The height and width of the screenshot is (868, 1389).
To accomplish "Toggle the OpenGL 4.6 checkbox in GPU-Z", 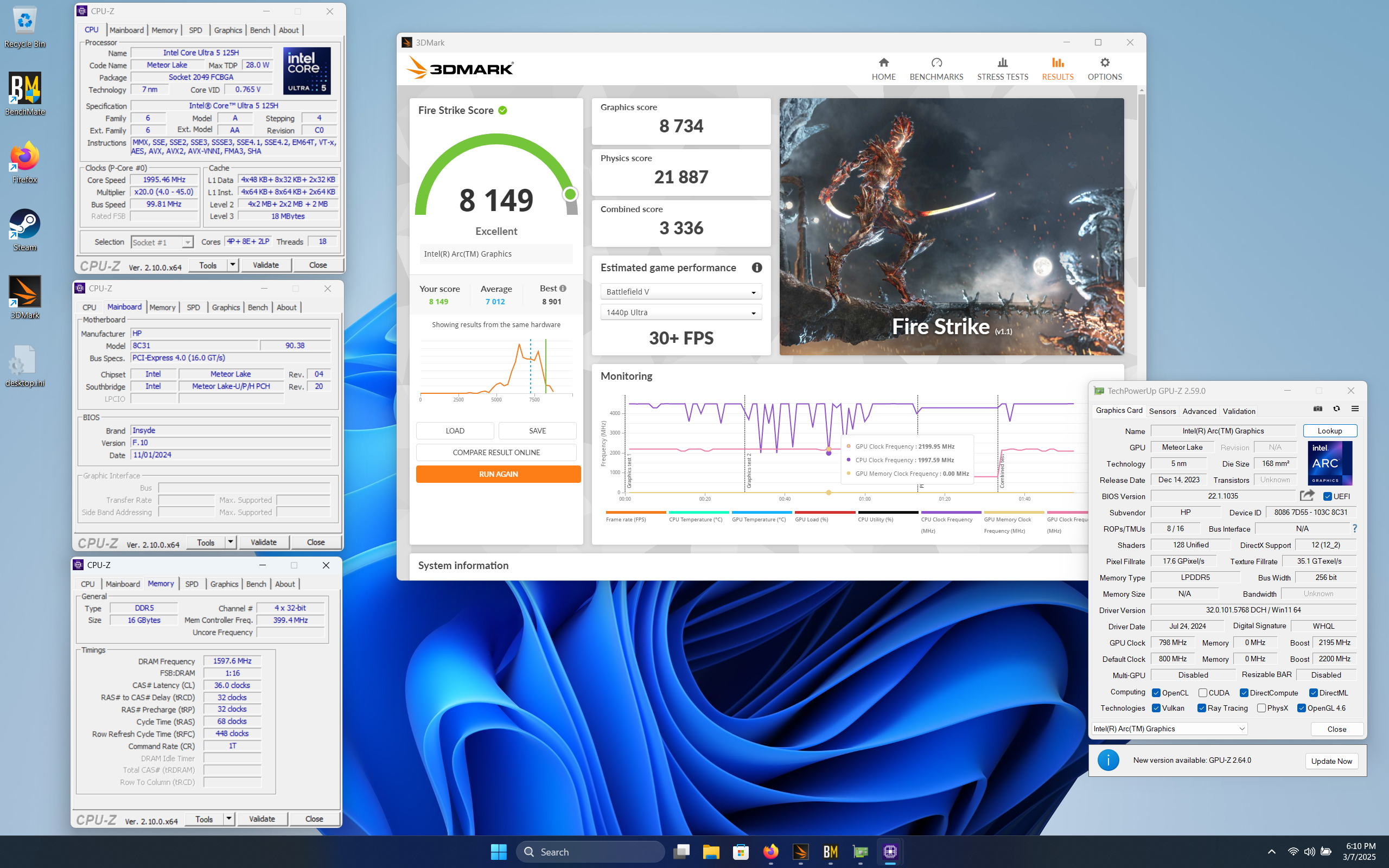I will click(1301, 708).
